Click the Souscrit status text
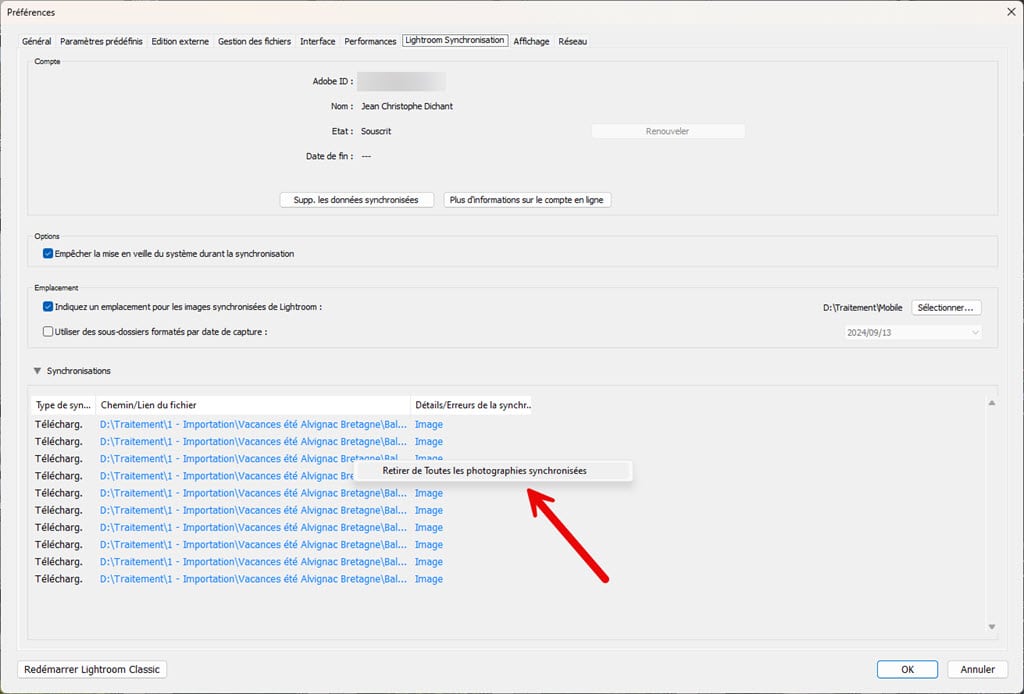The image size is (1024, 694). point(376,131)
